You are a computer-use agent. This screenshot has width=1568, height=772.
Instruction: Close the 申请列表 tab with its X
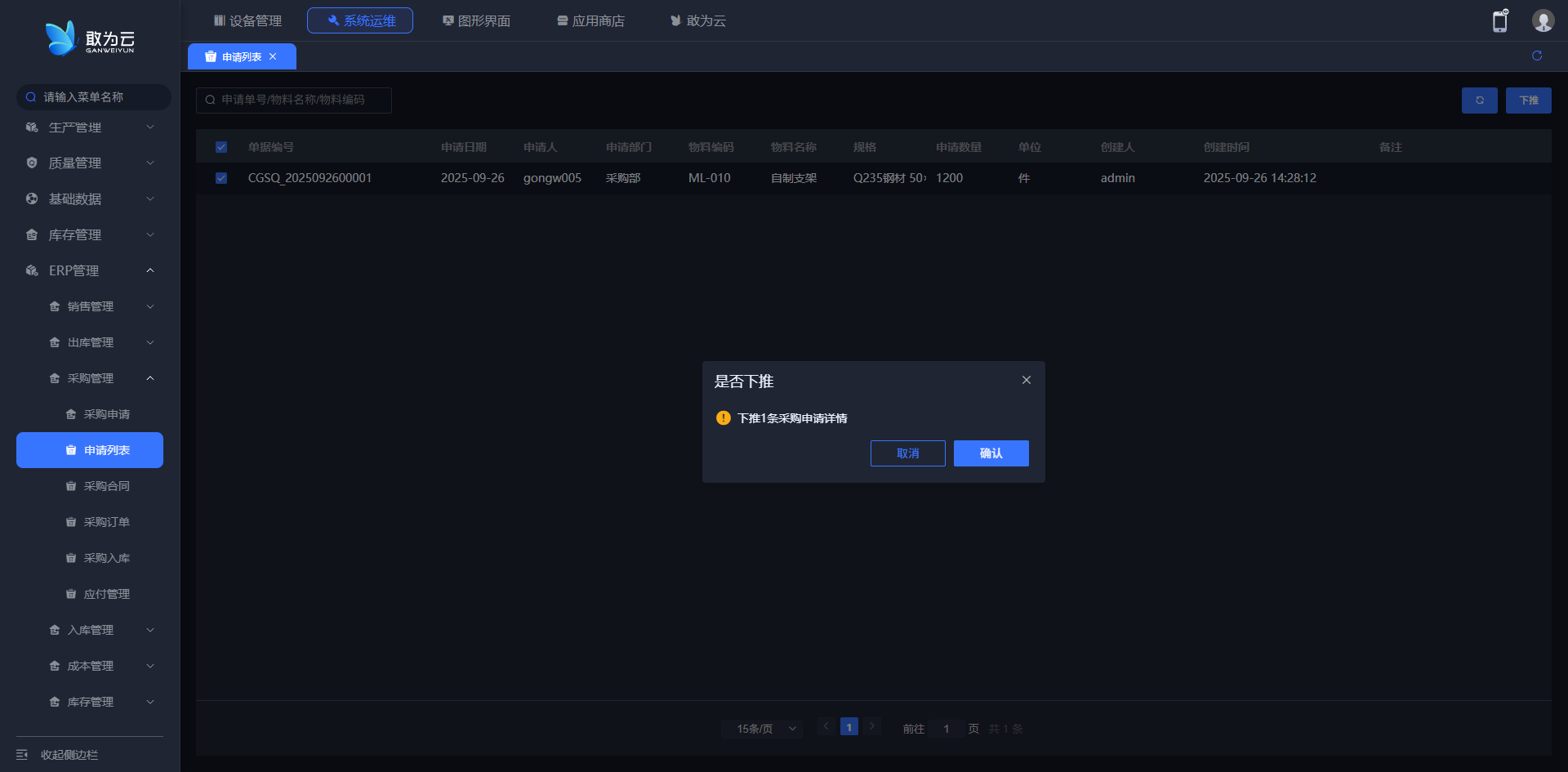[273, 56]
